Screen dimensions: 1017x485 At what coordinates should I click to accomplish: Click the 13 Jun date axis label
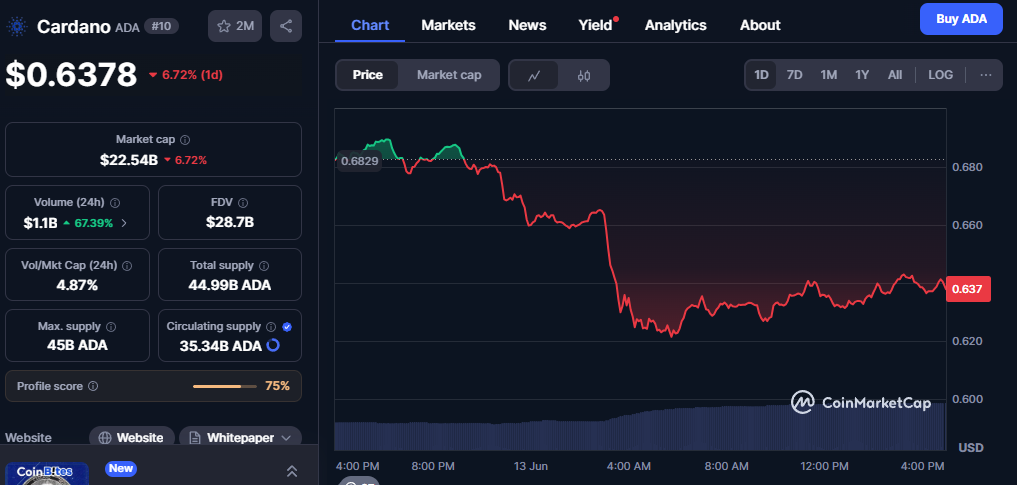pyautogui.click(x=531, y=466)
